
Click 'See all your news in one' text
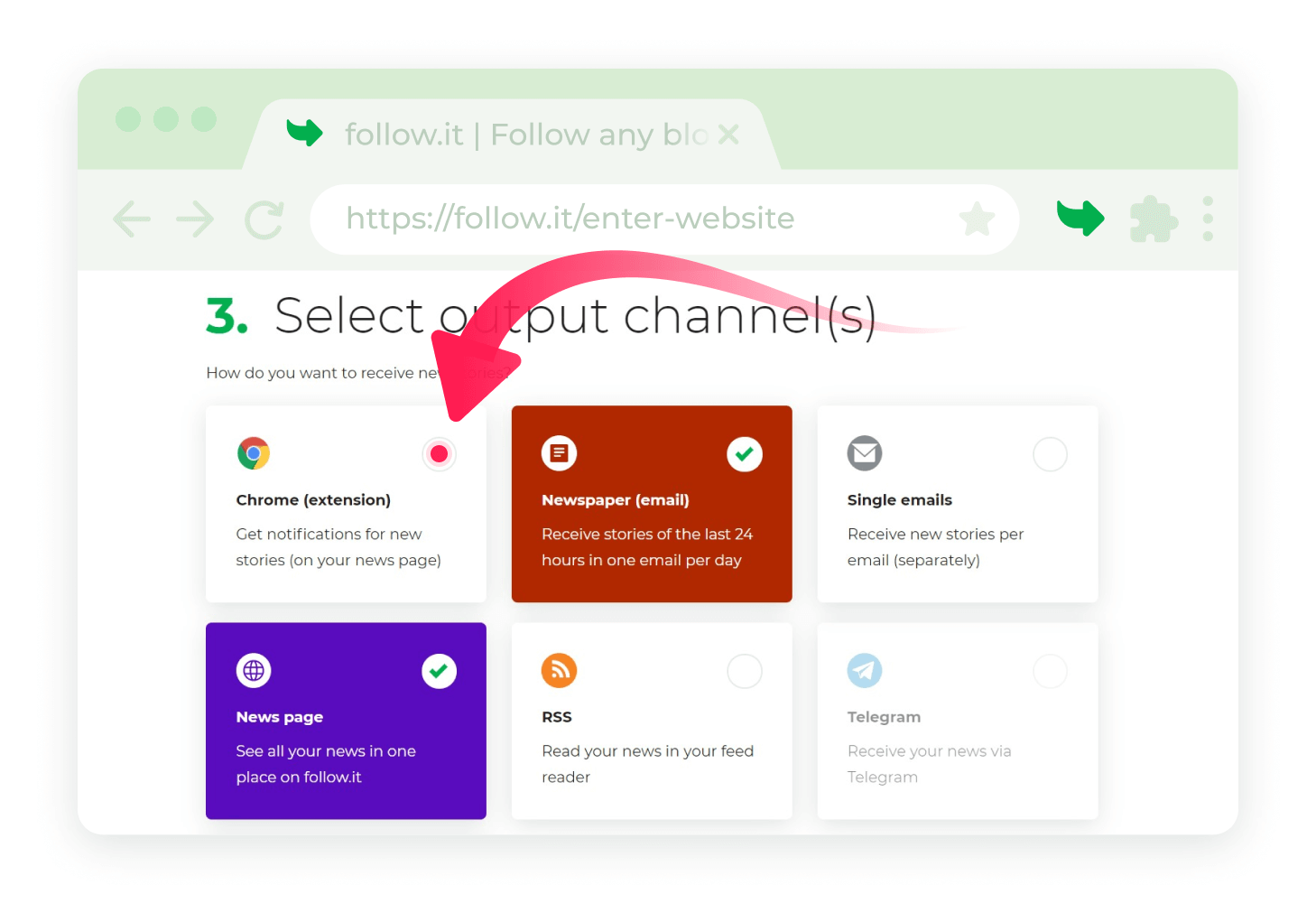pos(326,751)
